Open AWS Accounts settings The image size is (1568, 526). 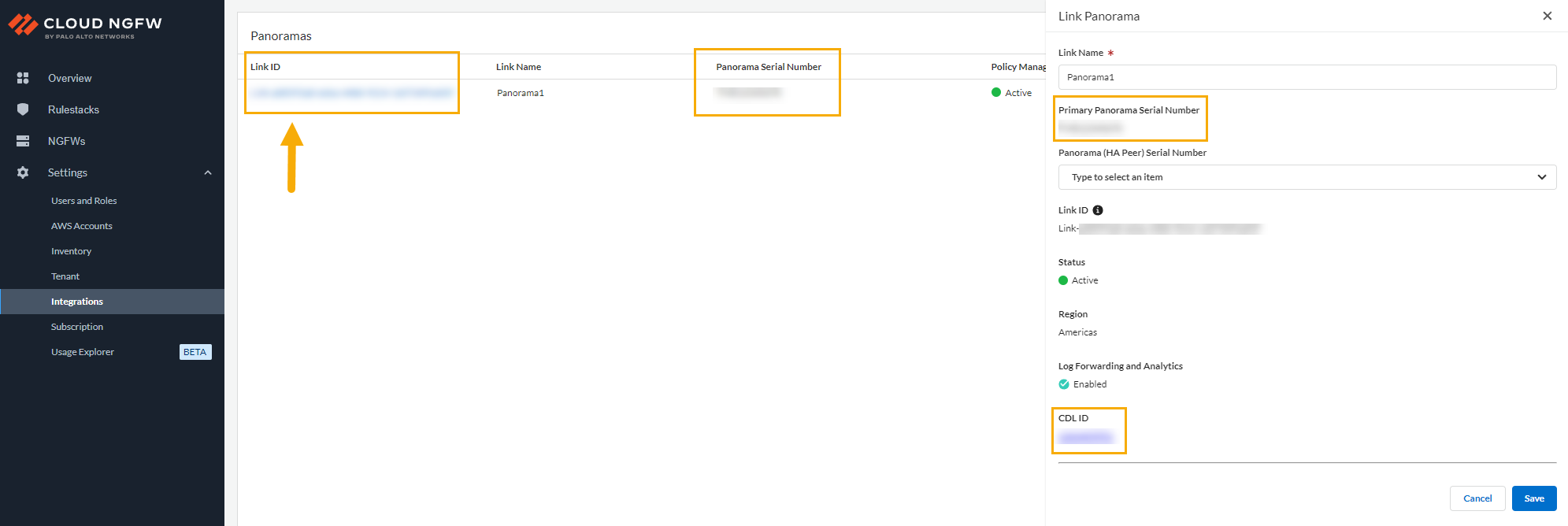[x=82, y=226]
